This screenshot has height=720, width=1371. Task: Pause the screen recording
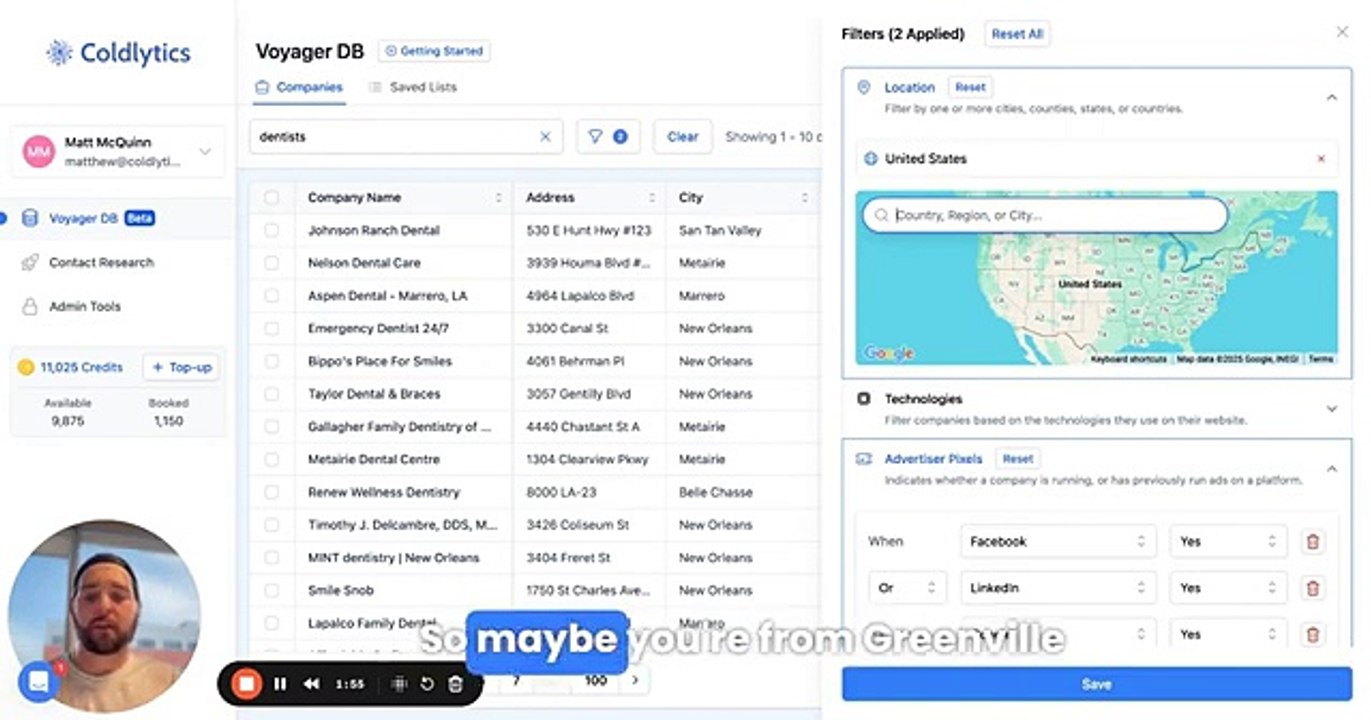(280, 684)
